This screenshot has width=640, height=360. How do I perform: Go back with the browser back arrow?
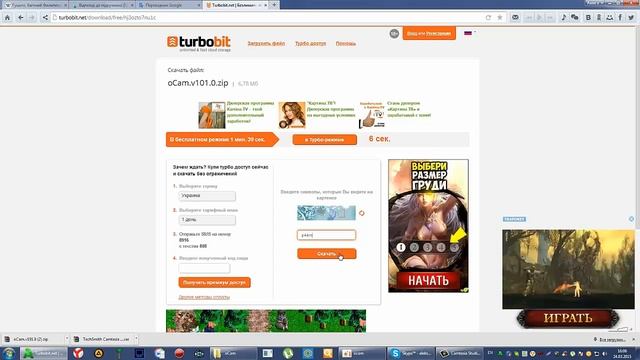20,18
